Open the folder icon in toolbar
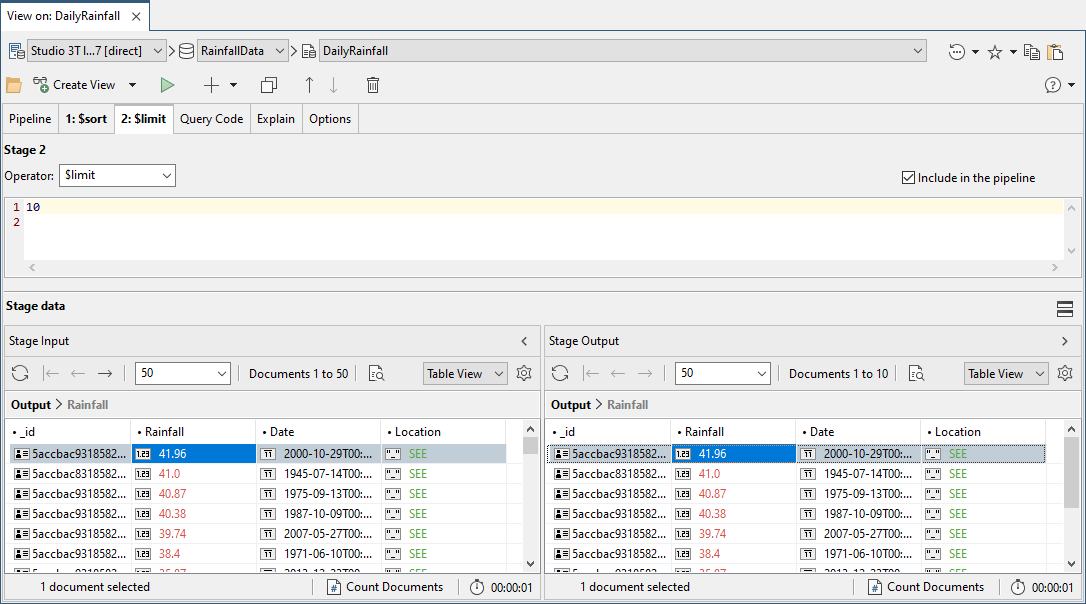 tap(14, 85)
